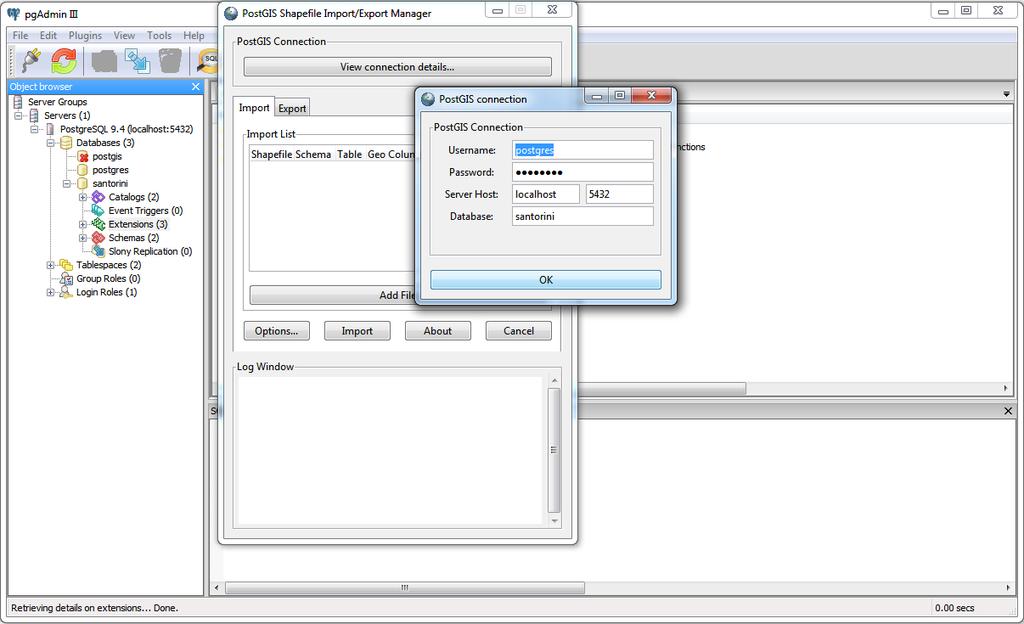The height and width of the screenshot is (624, 1024).
Task: Expand the Extensions (3) node
Action: [82, 225]
